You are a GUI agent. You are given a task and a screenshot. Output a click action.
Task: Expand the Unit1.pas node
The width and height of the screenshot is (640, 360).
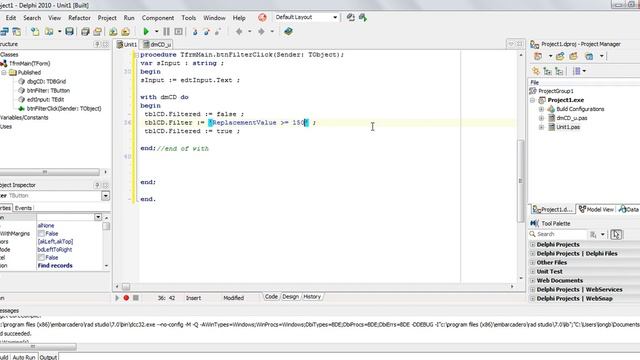542,127
